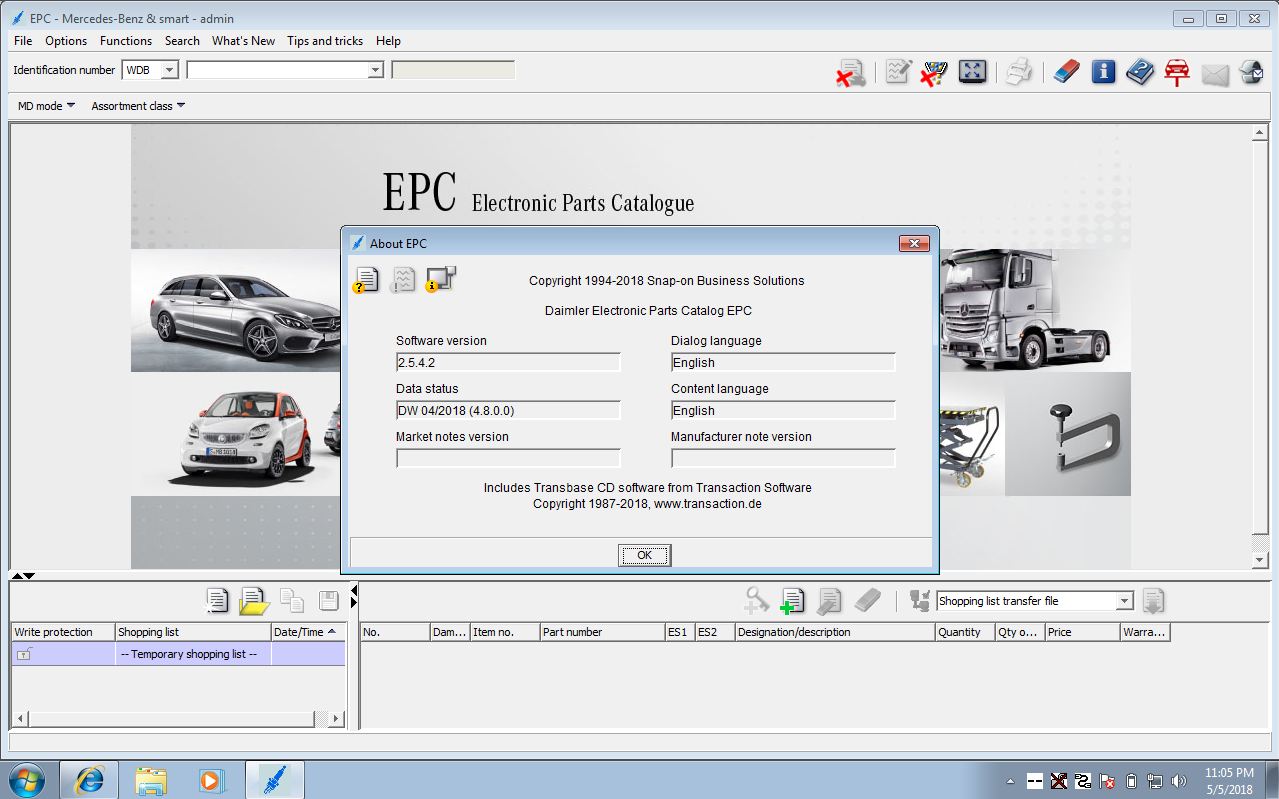
Task: Close the About EPC dialog
Action: coord(914,243)
